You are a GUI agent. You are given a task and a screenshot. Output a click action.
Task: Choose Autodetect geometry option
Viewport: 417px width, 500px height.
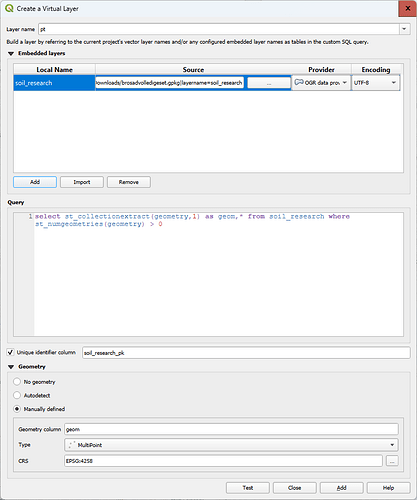tap(17, 395)
